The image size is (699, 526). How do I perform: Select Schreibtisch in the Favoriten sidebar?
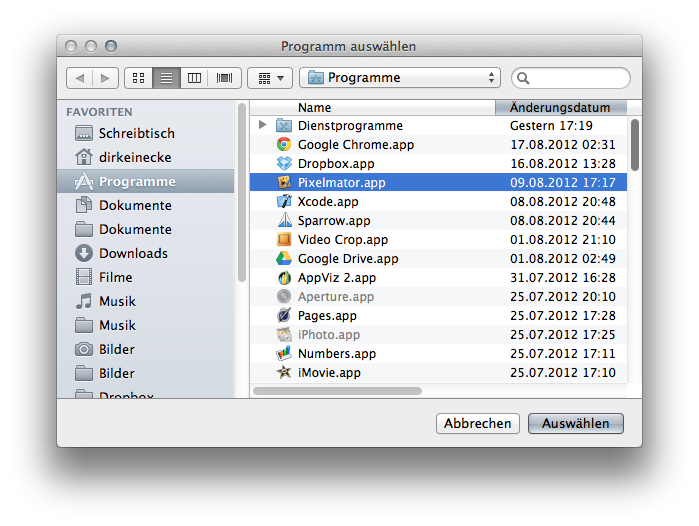tap(136, 133)
